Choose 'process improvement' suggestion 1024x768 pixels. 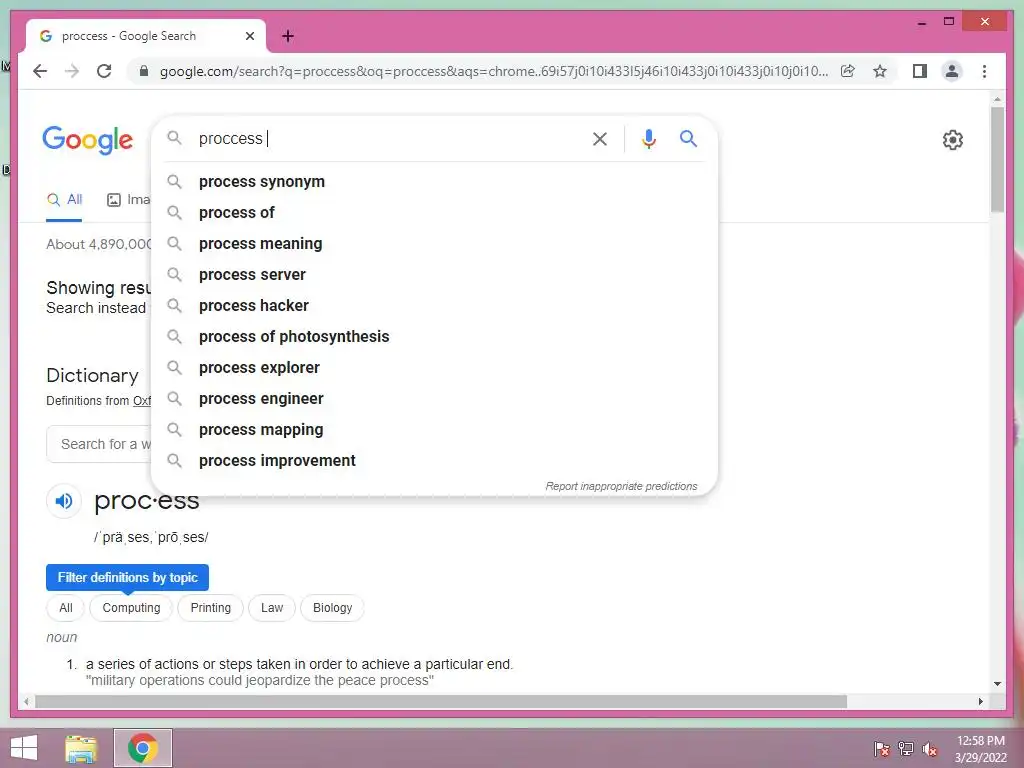pos(434,461)
